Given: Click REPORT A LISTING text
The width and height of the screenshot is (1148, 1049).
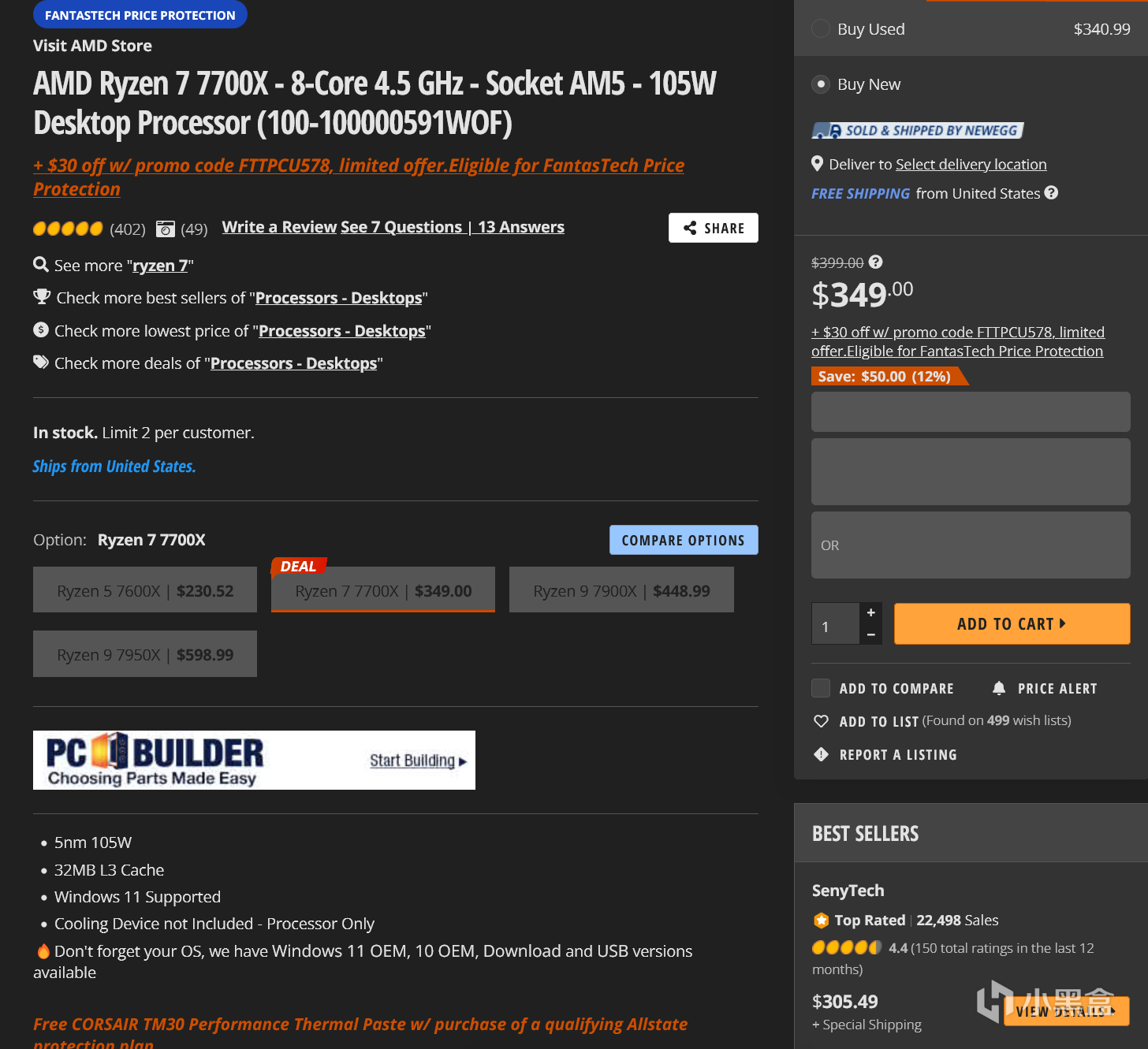Looking at the screenshot, I should (898, 754).
